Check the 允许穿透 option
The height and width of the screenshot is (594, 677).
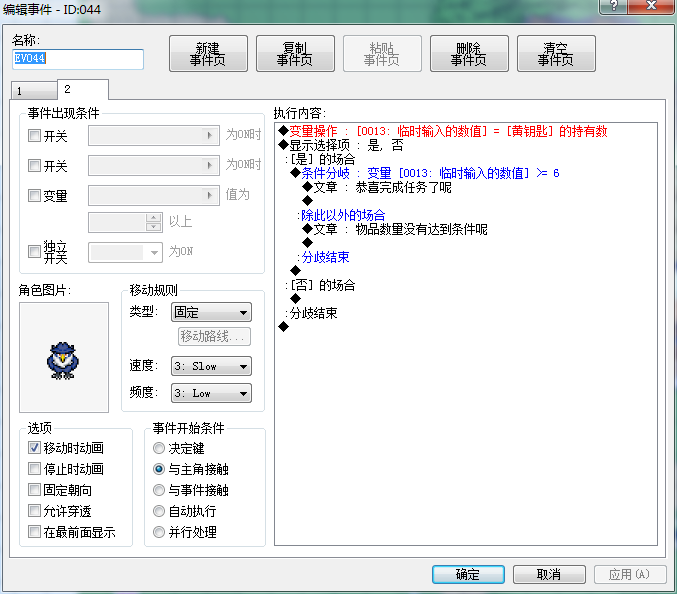point(34,511)
